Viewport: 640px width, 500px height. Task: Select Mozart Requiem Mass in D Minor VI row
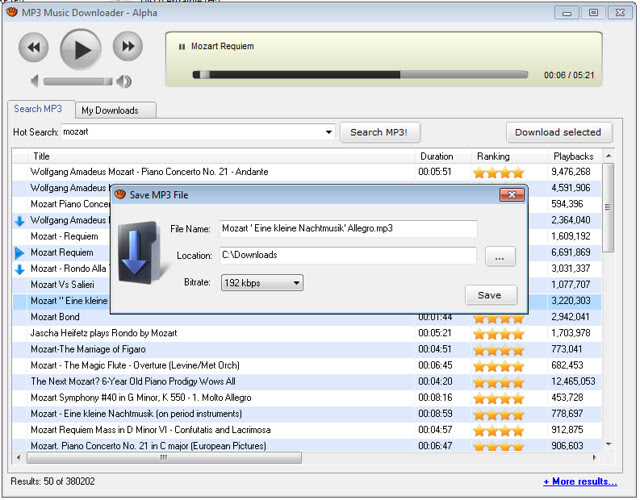point(306,430)
